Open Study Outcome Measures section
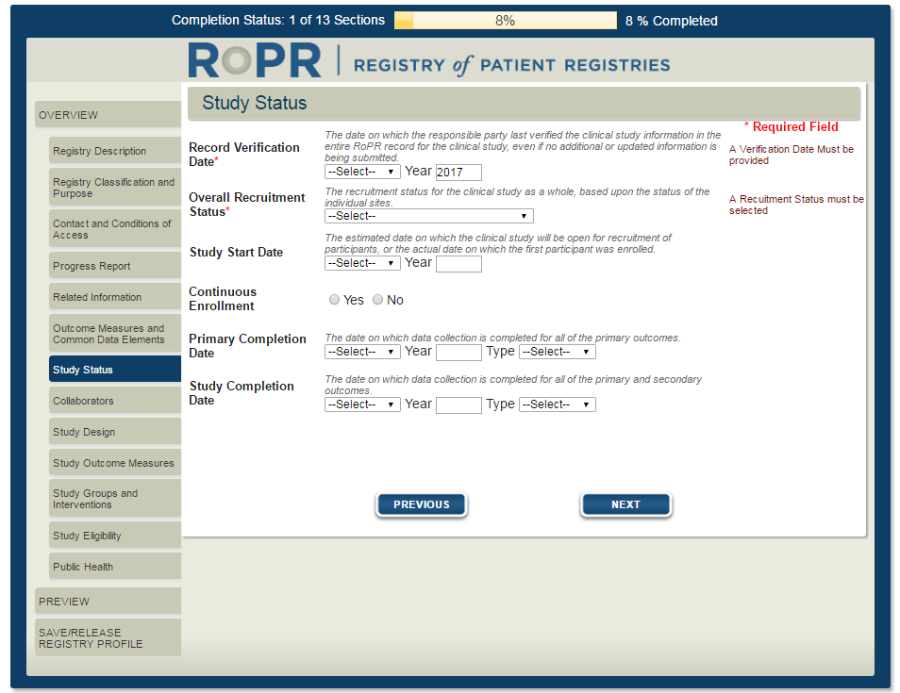Image resolution: width=900 pixels, height=693 pixels. 115,463
